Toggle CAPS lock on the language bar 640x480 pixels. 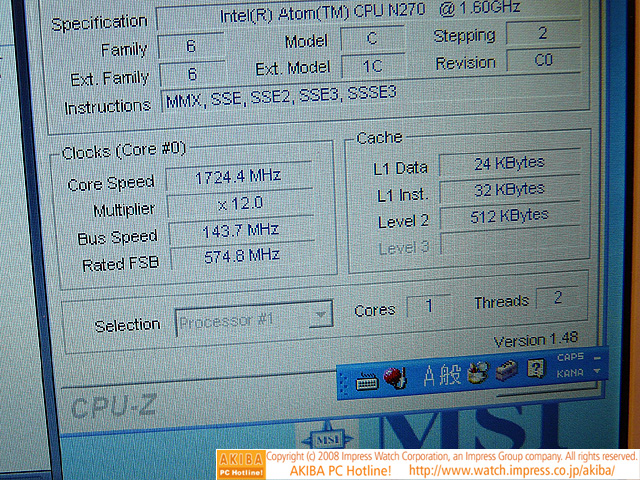pyautogui.click(x=570, y=358)
